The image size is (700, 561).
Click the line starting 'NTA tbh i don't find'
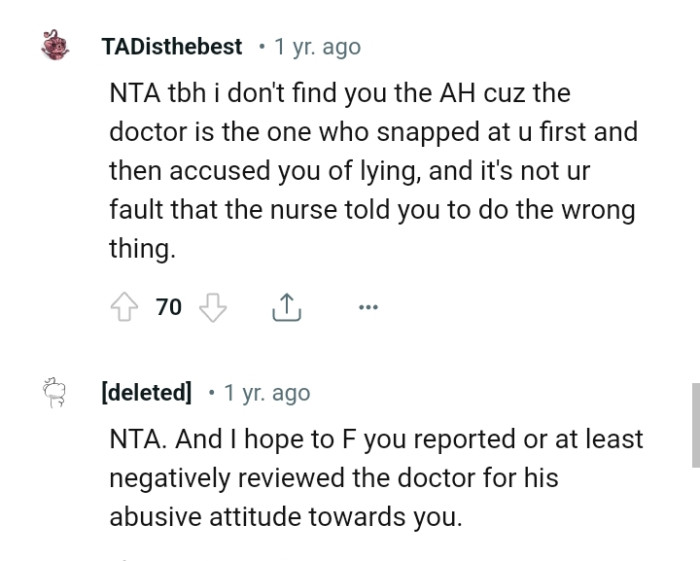coord(340,94)
